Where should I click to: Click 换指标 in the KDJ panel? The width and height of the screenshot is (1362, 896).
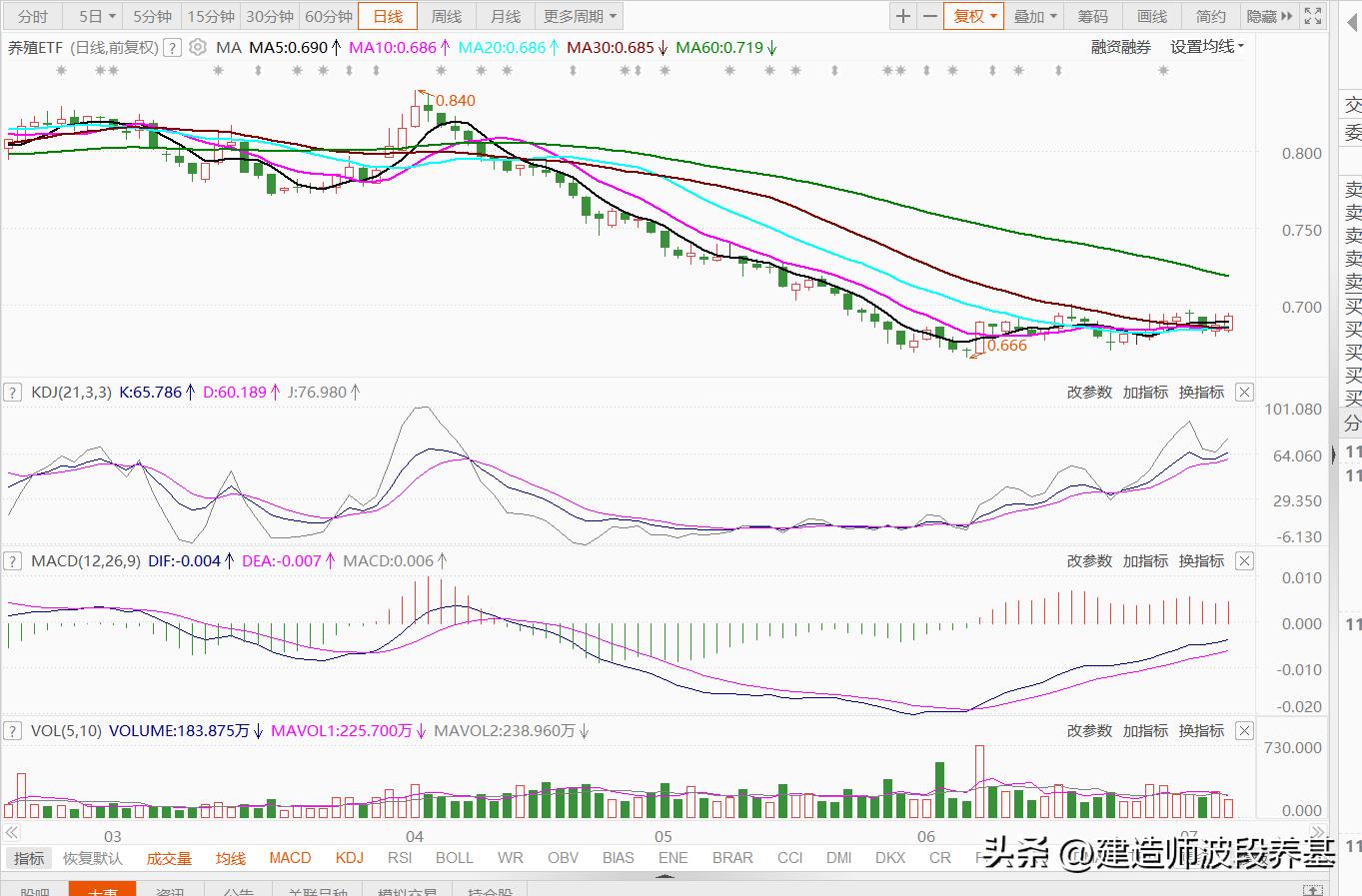pyautogui.click(x=1201, y=393)
